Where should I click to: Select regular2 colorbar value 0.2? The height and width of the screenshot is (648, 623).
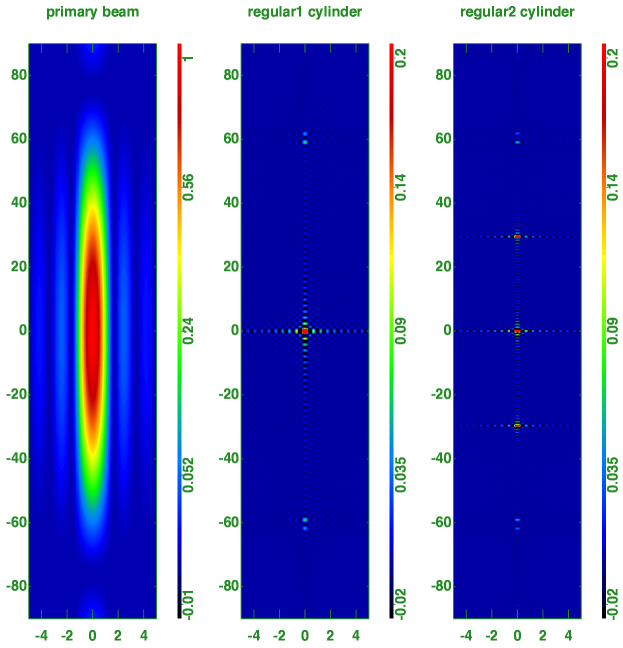(613, 58)
